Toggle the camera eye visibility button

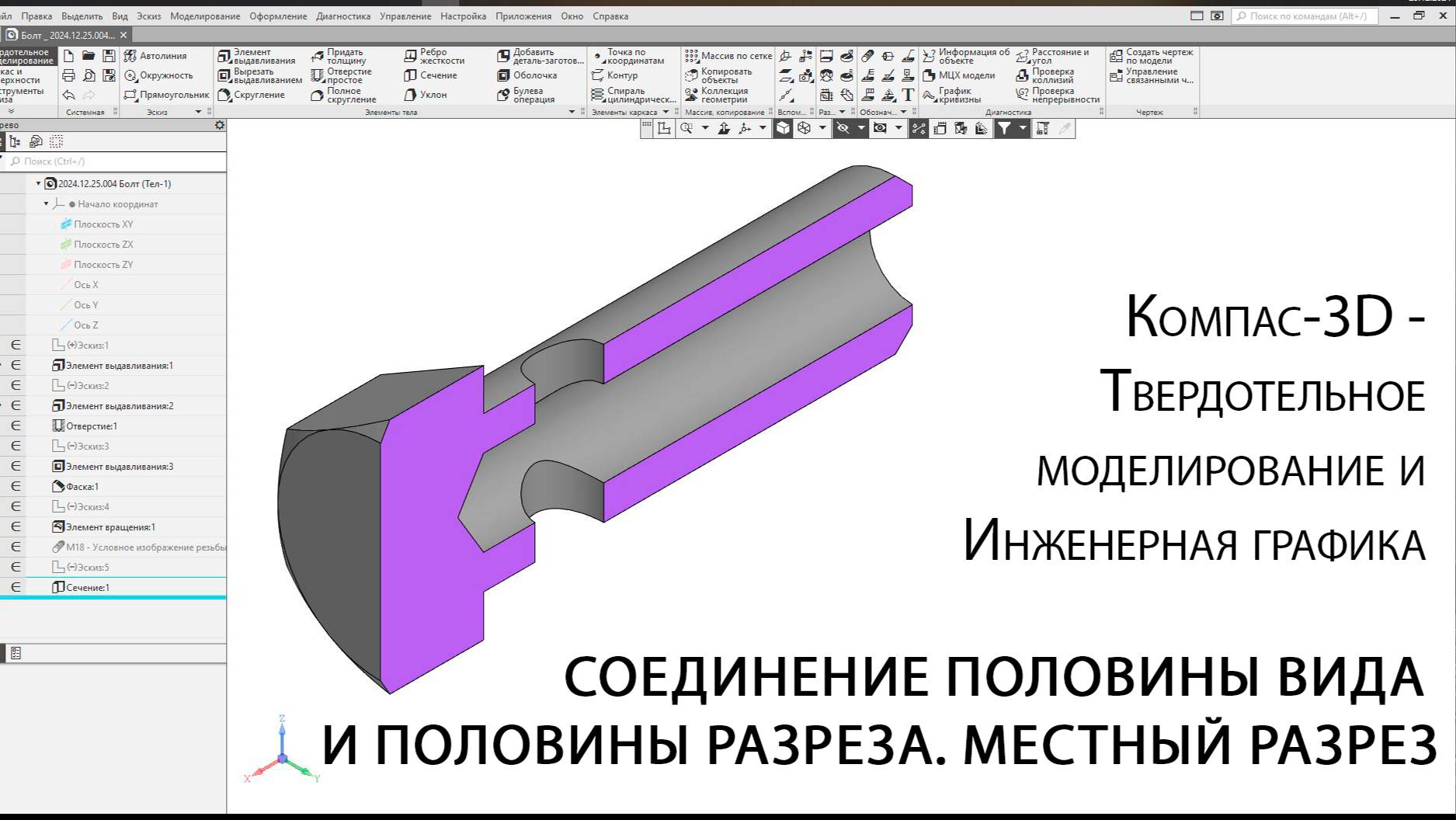[x=880, y=128]
